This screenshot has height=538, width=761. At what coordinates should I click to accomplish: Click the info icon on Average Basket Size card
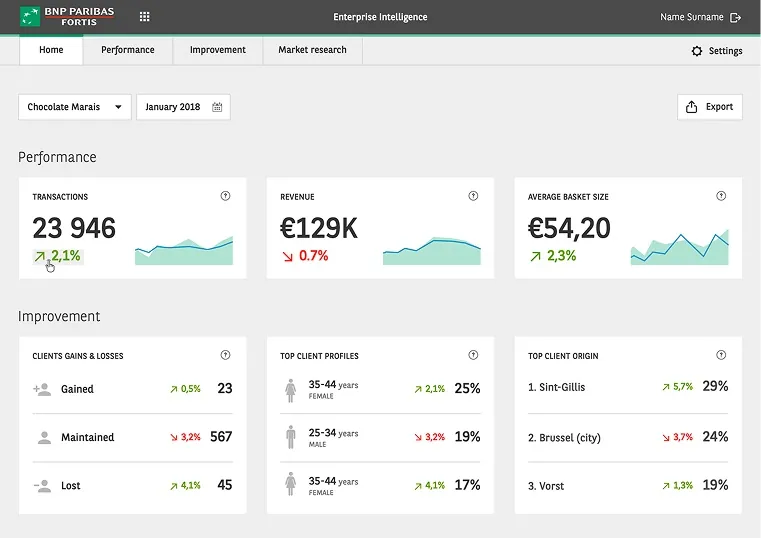tap(721, 196)
